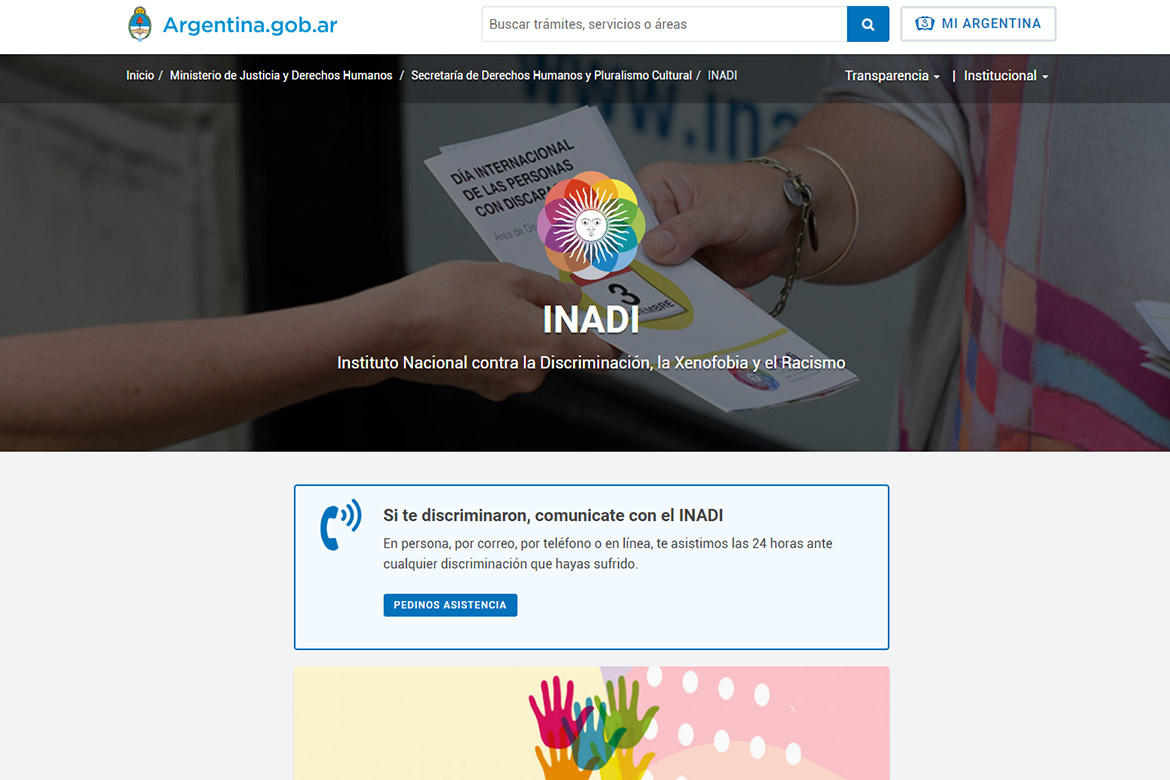Select Secretaría de Derechos Humanos y Pluralismo Cultural
Viewport: 1170px width, 780px height.
[551, 76]
